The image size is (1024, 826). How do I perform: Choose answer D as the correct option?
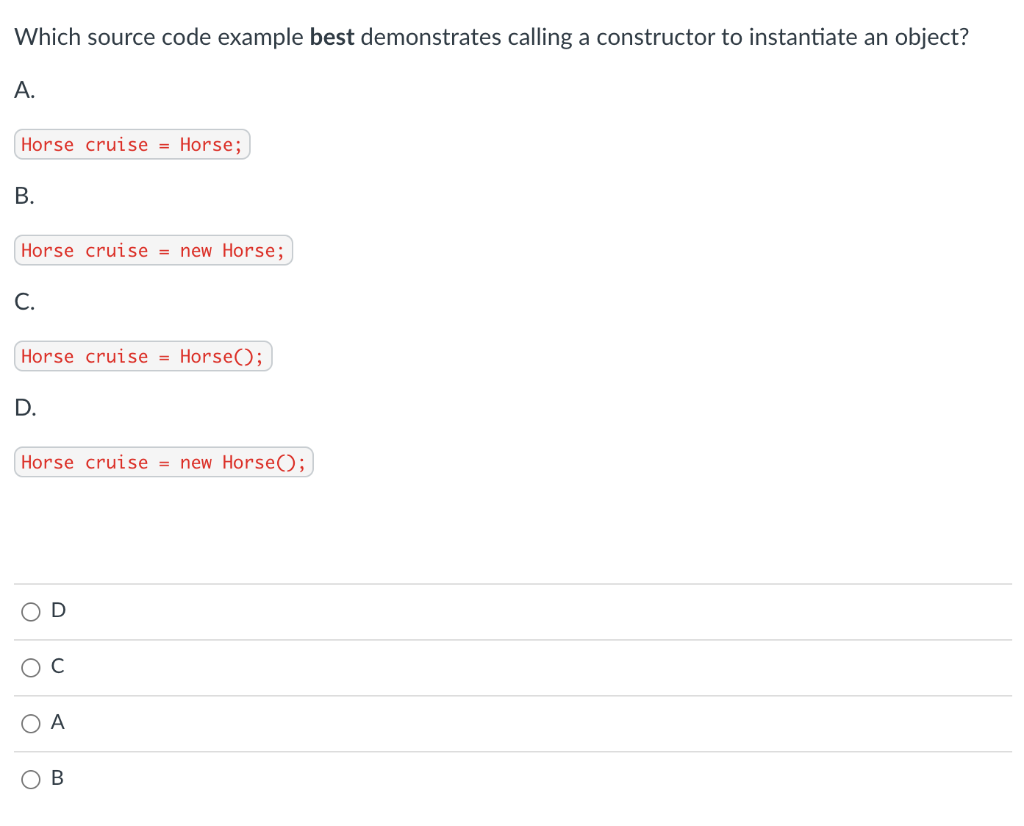tap(31, 611)
